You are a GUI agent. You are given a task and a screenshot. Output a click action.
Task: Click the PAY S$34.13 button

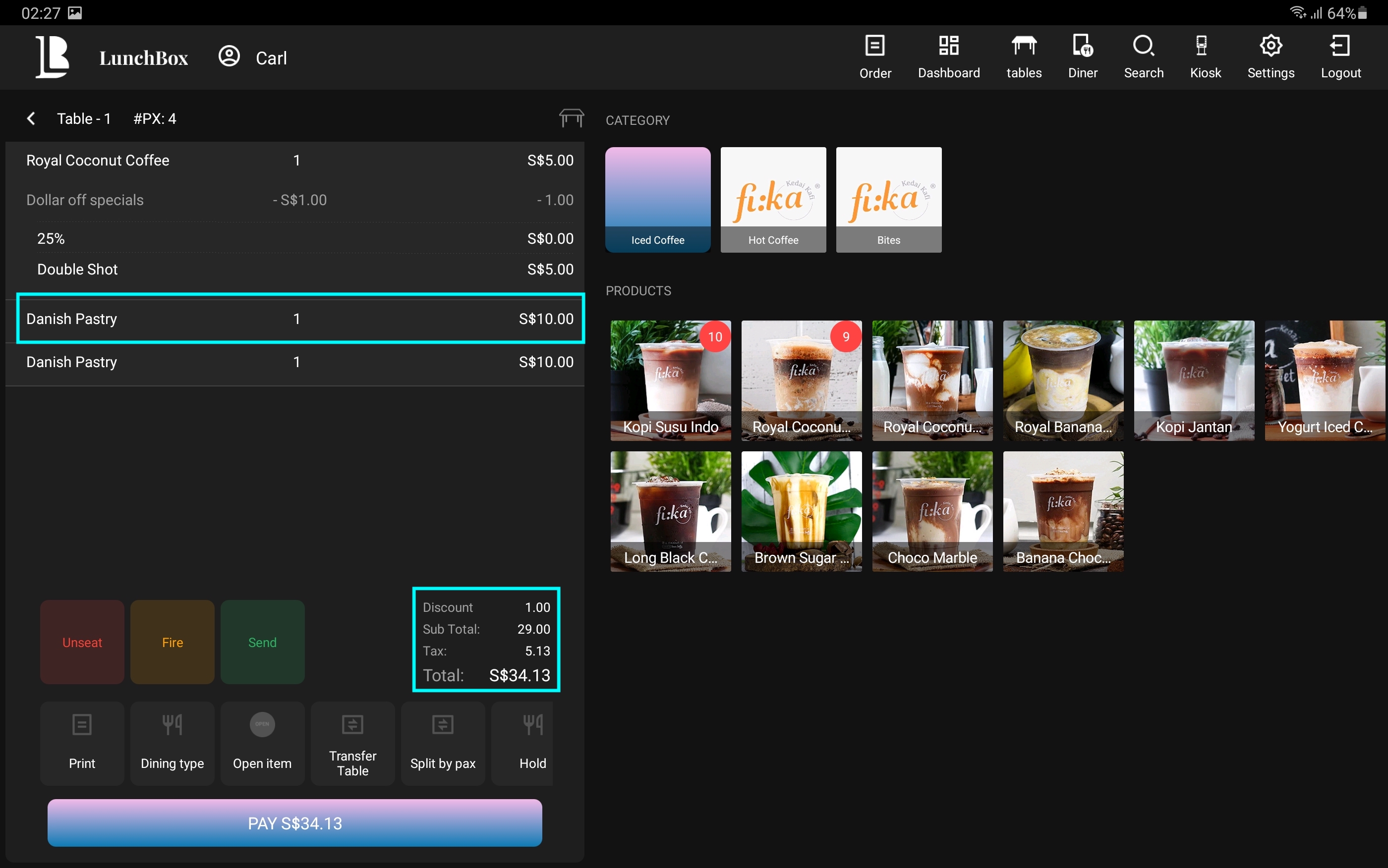click(x=294, y=822)
